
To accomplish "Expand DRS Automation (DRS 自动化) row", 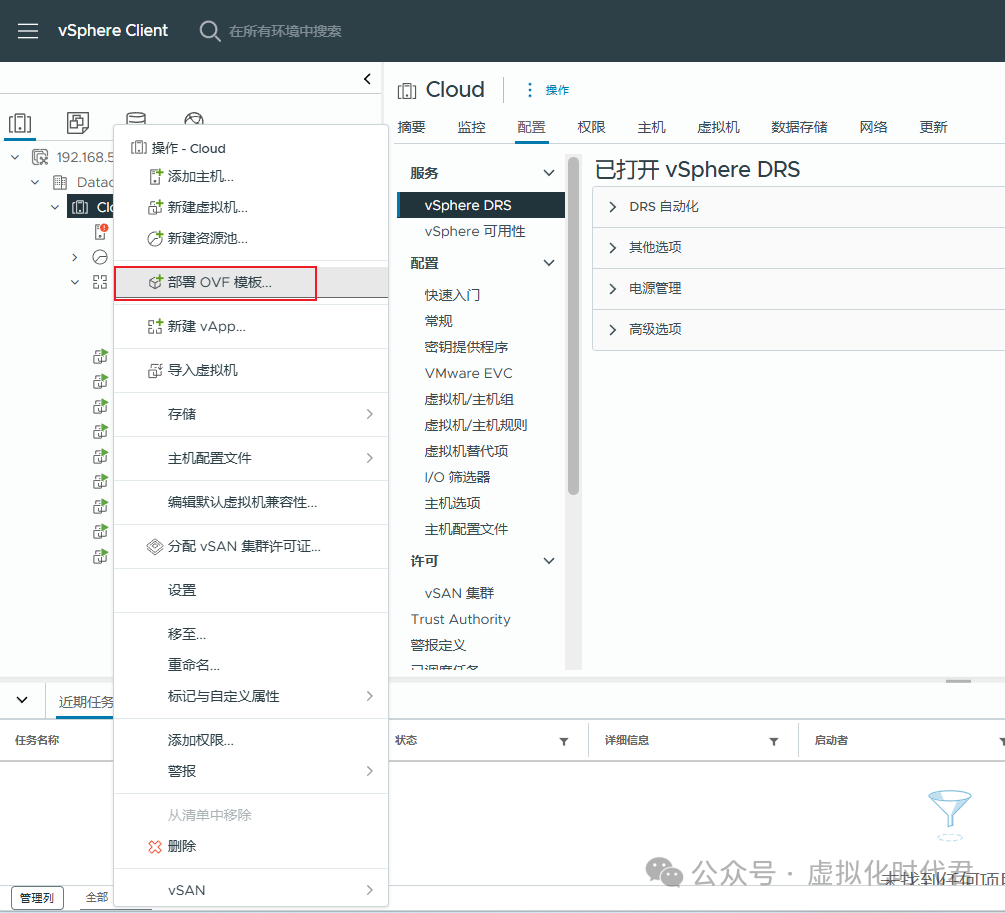I will (x=799, y=206).
